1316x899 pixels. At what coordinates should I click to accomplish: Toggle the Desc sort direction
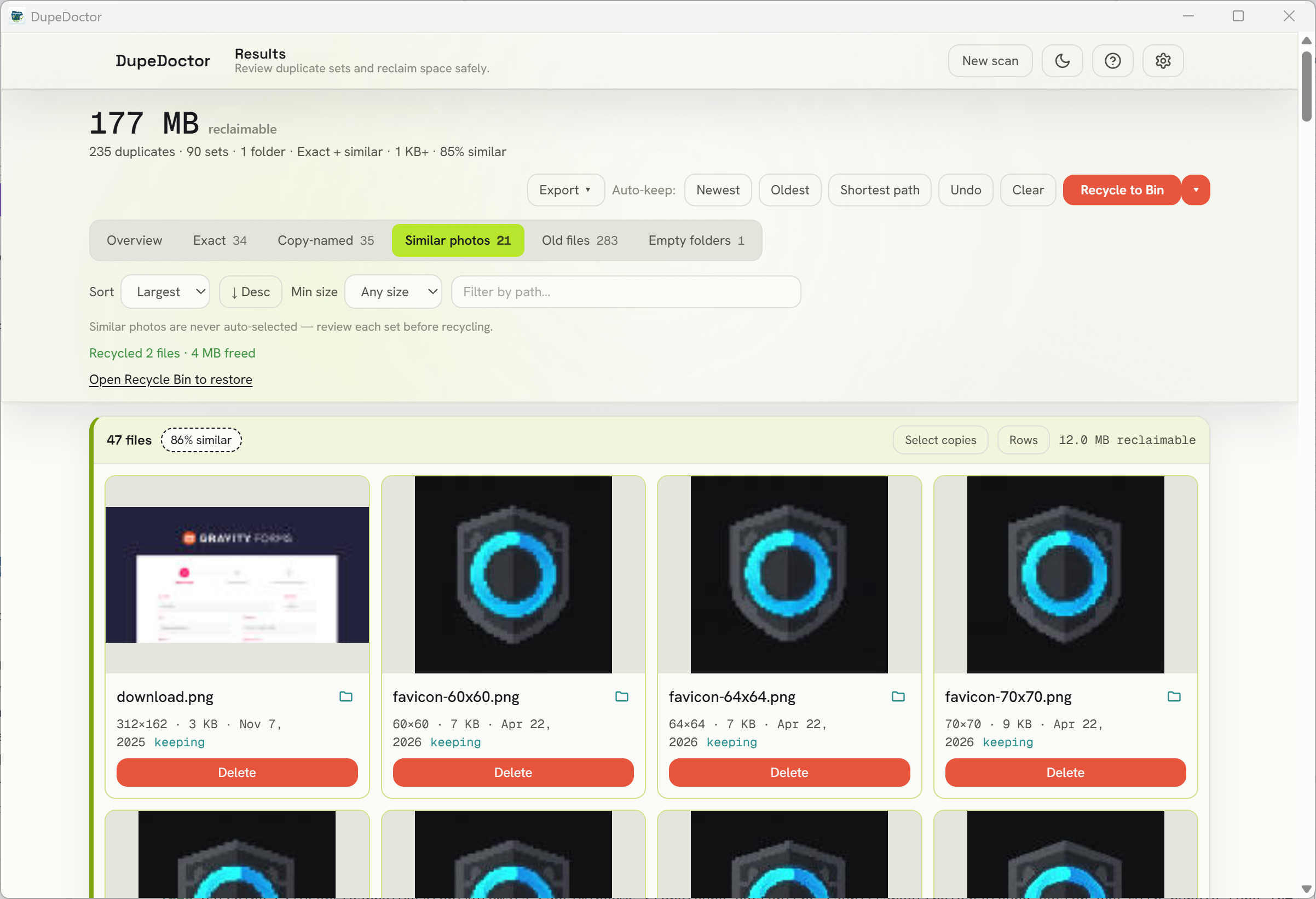point(250,292)
